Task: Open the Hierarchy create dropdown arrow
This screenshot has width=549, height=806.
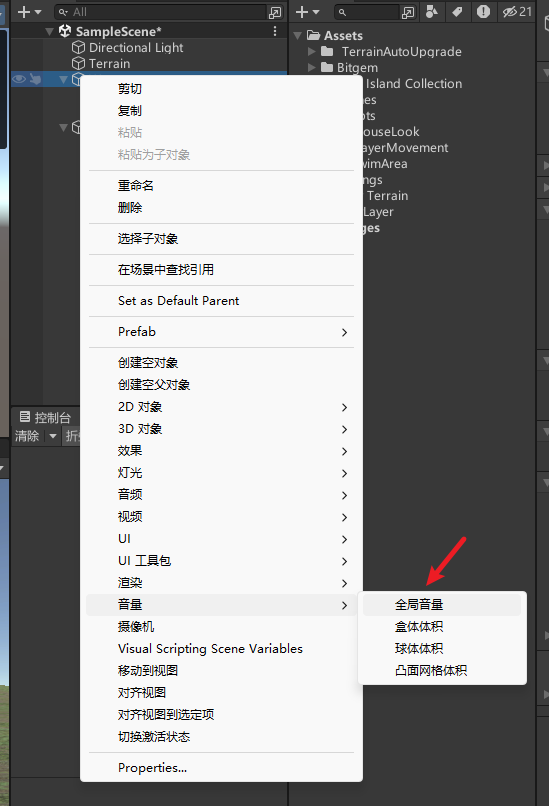Action: click(38, 12)
